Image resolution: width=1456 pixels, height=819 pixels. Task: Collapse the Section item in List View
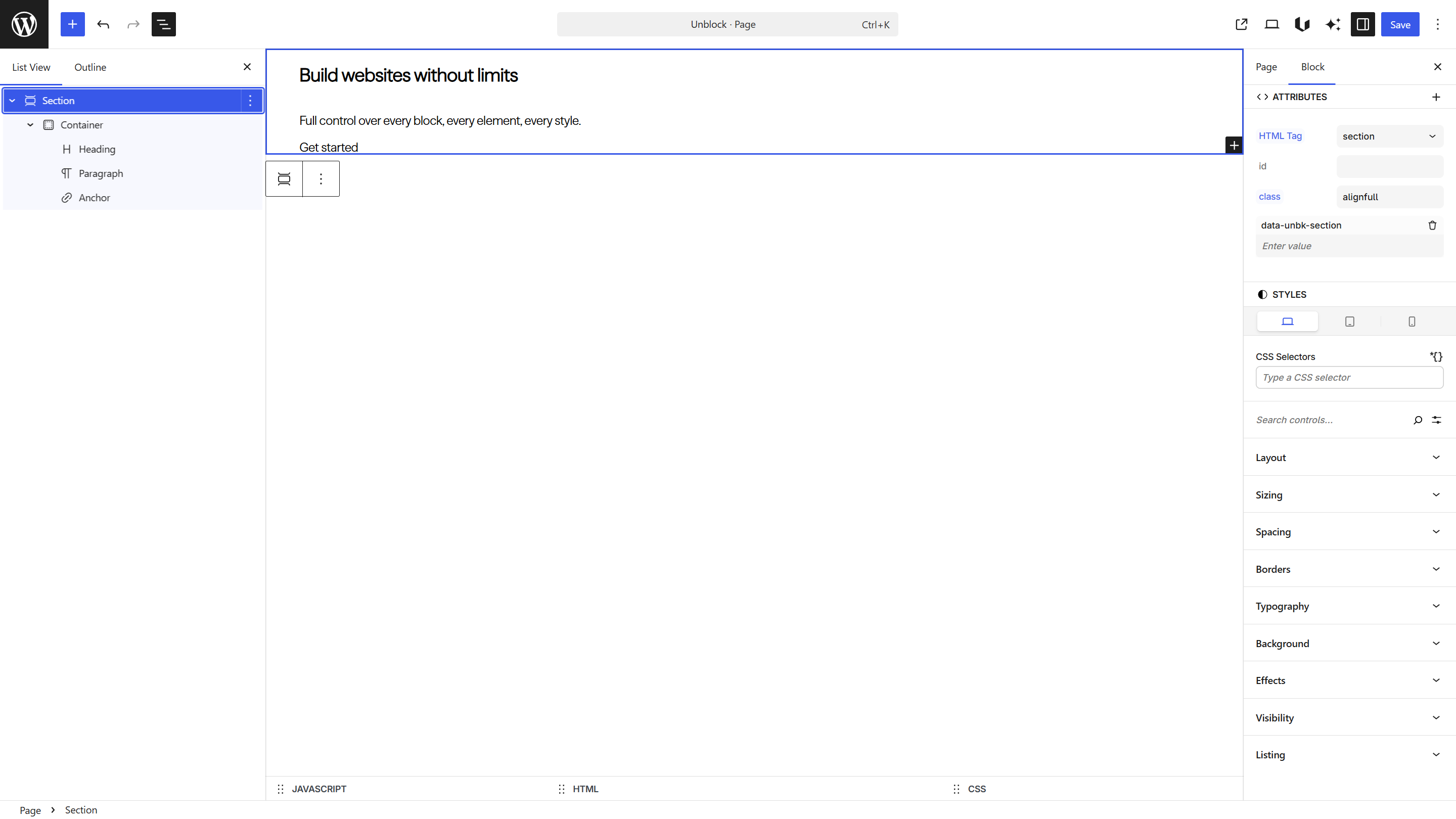click(12, 100)
